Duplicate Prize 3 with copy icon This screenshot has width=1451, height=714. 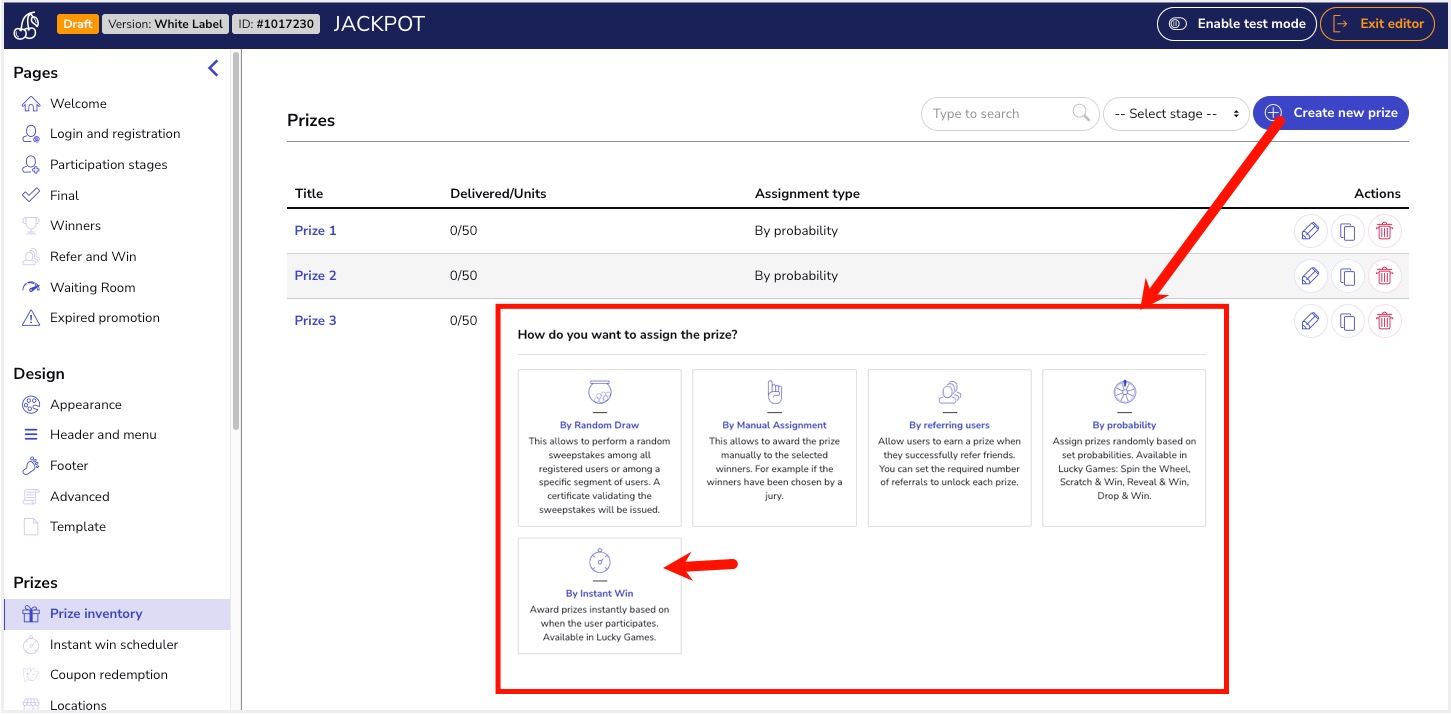click(1347, 321)
